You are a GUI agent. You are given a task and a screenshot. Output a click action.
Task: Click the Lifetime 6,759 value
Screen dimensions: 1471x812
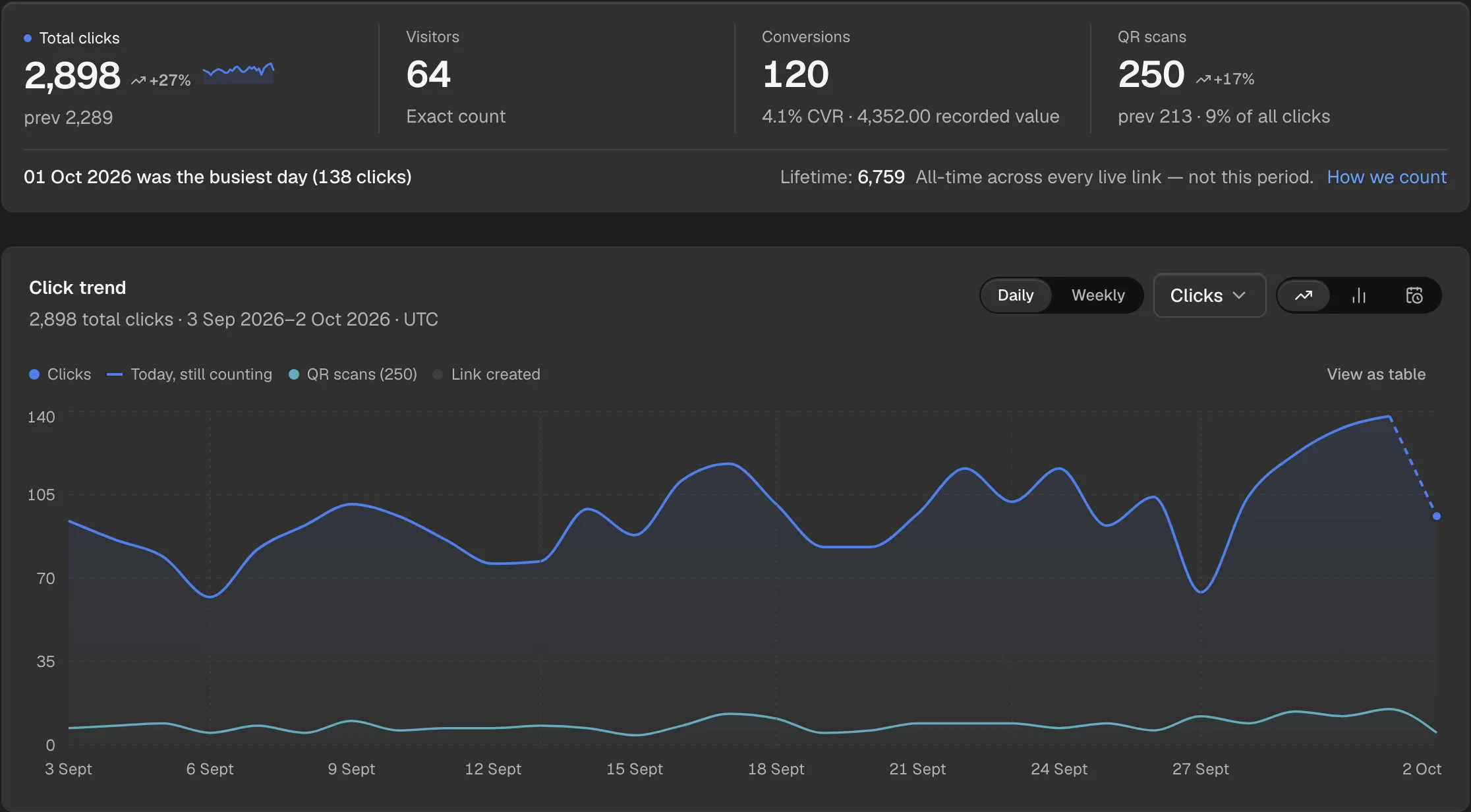click(881, 177)
